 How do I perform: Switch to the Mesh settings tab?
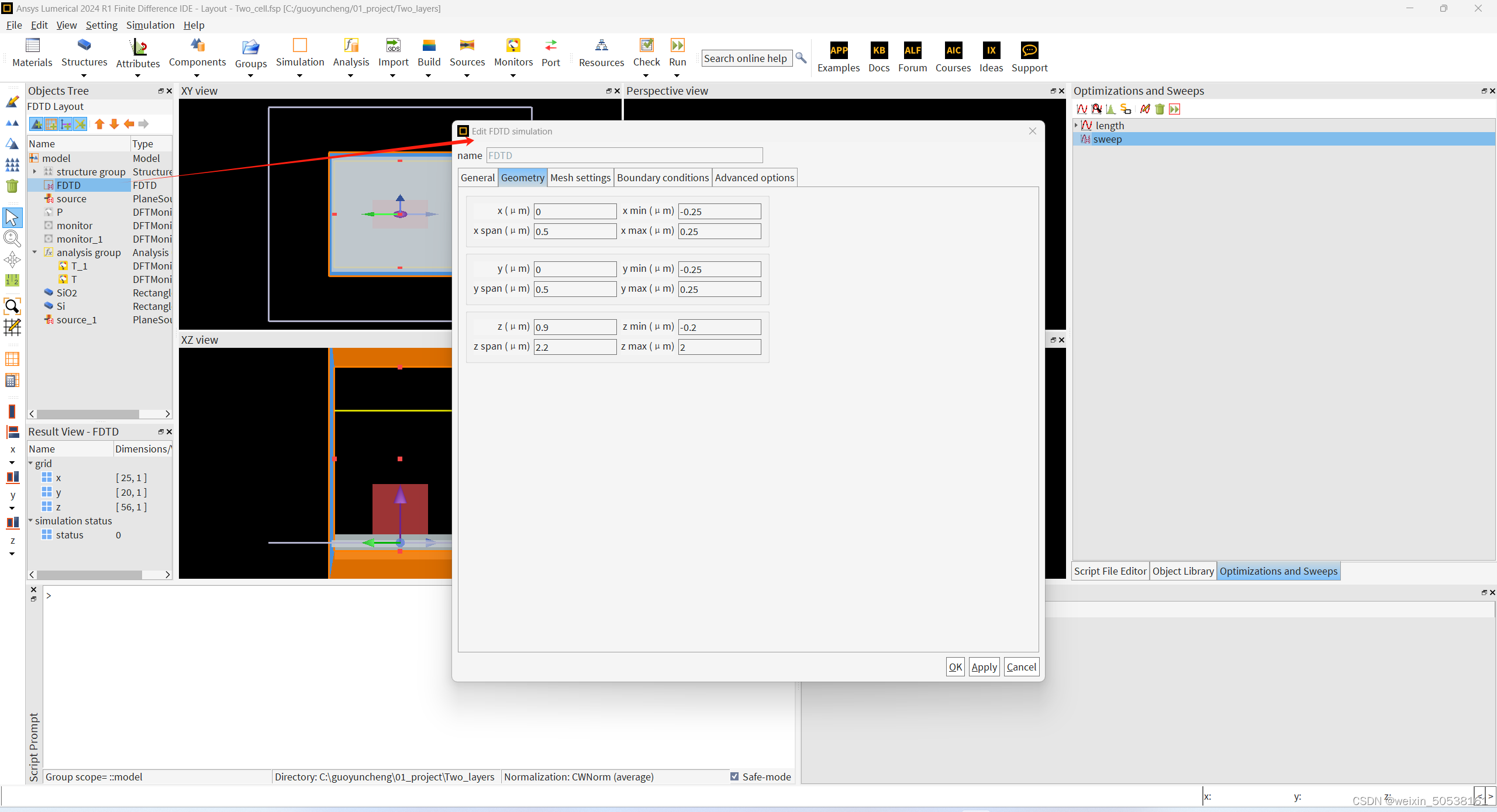click(580, 177)
